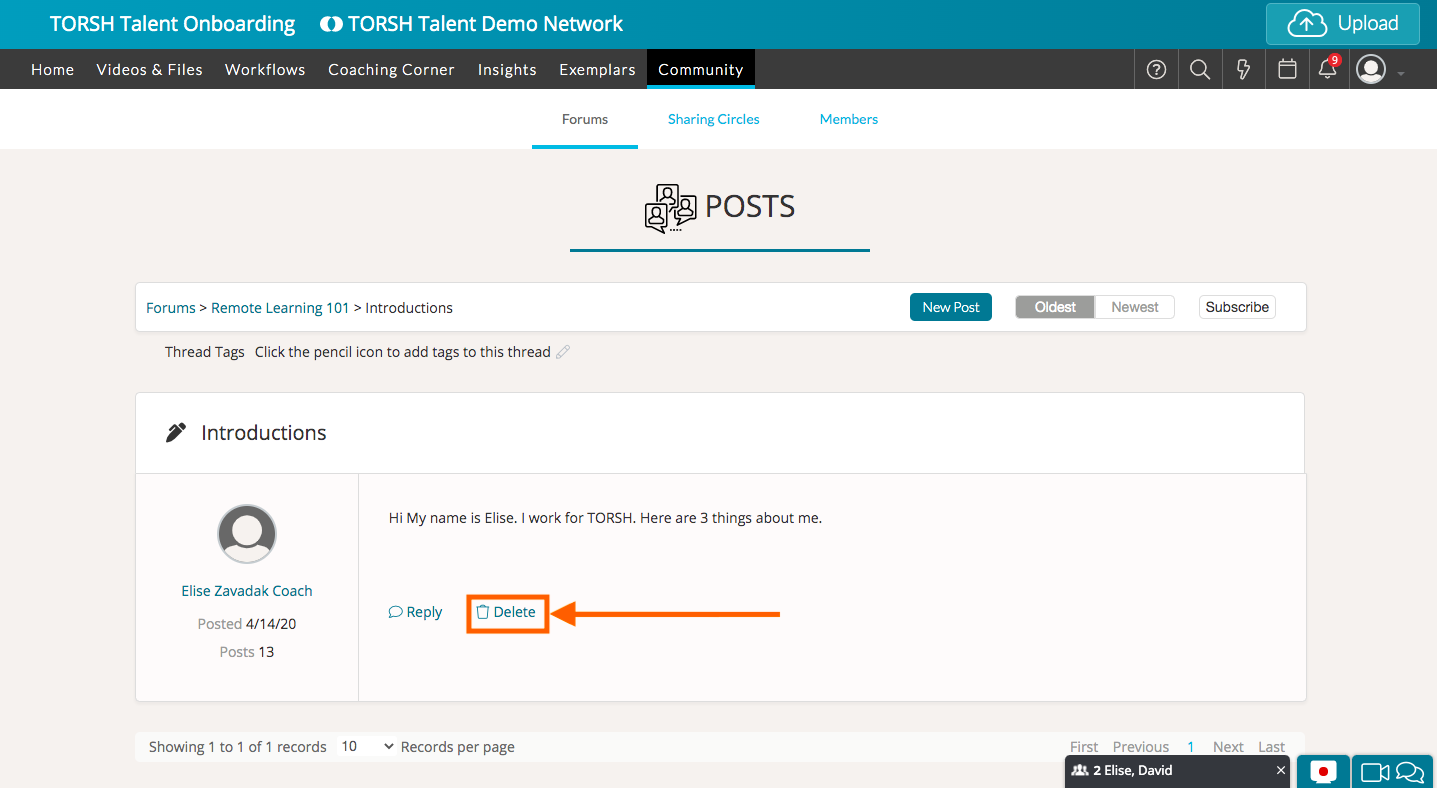The width and height of the screenshot is (1437, 788).
Task: Open the Coaching Corner menu
Action: [x=391, y=70]
